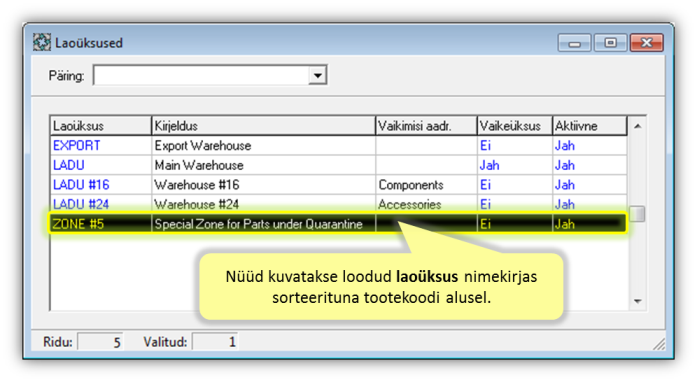The width and height of the screenshot is (697, 382).
Task: Click the Jah value in LADU's Vaikeüksus column
Action: coord(489,165)
